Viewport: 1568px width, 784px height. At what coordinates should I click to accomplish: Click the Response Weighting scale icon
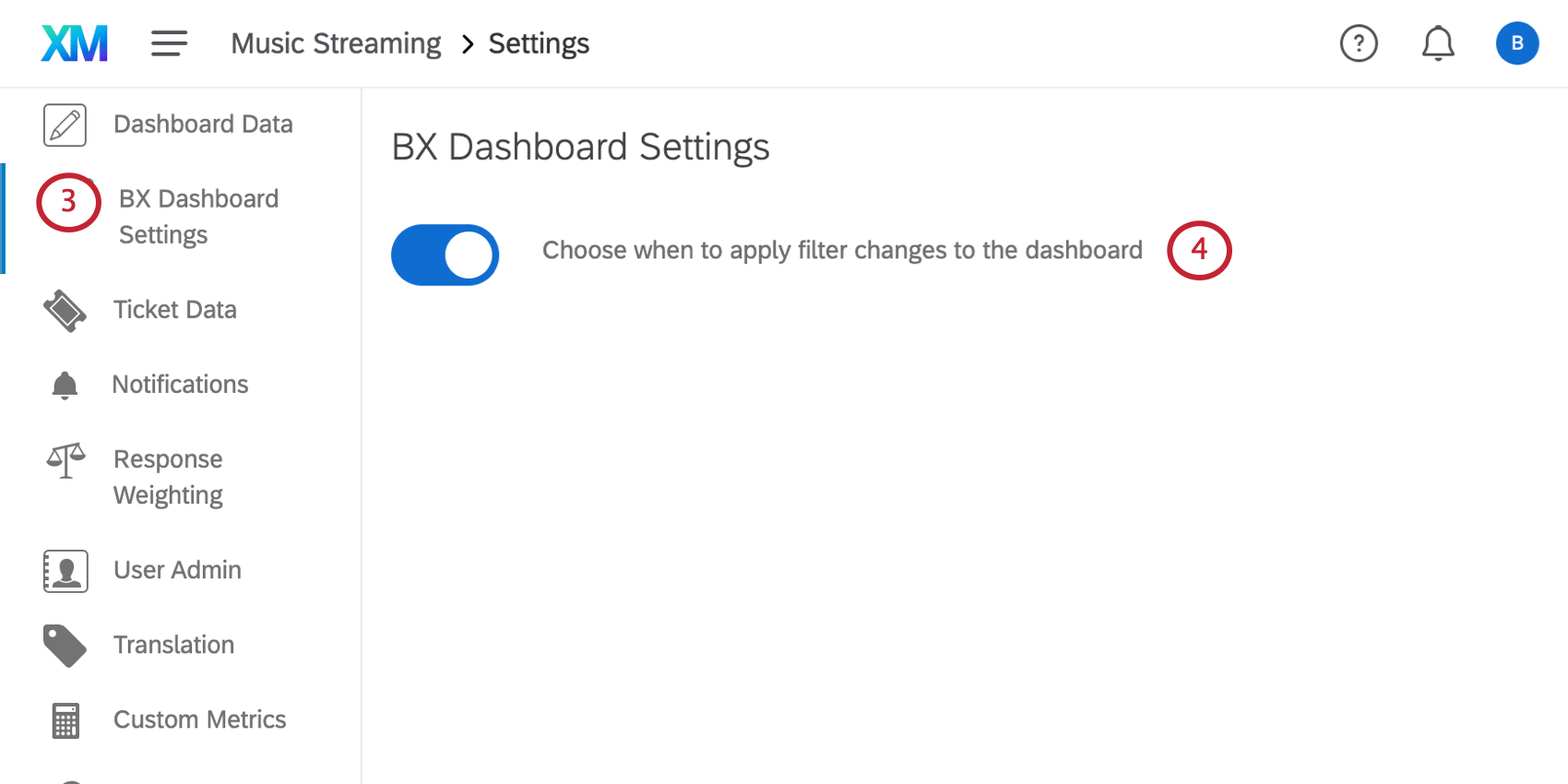(65, 459)
